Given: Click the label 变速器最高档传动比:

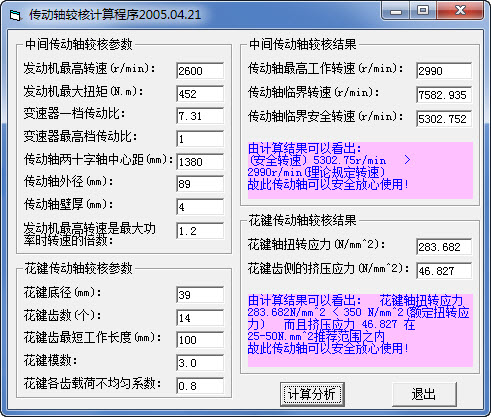Looking at the screenshot, I should [80, 136].
